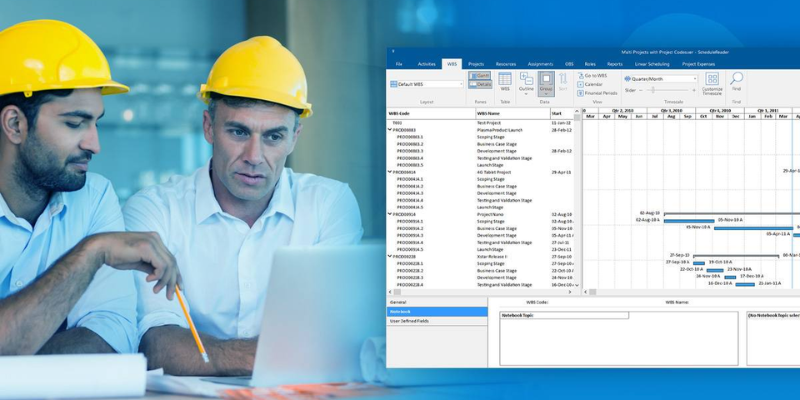This screenshot has height=400, width=800.
Task: Open Customize Timescale
Action: [x=712, y=82]
